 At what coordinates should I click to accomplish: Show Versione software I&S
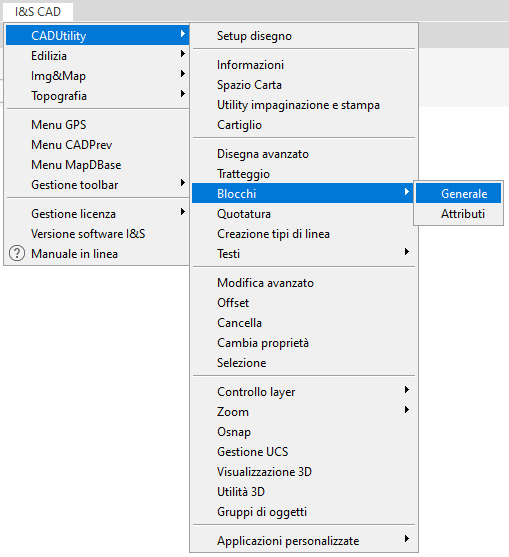97,234
